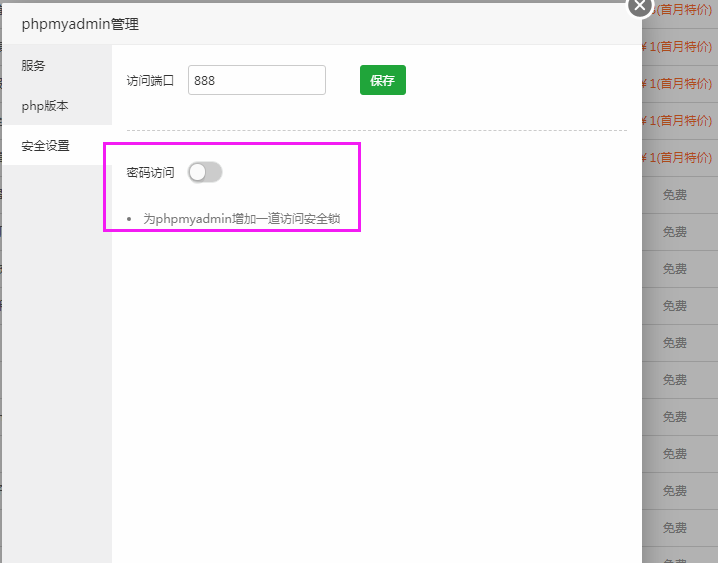
Task: Toggle the 密码访问 switch on
Action: tap(205, 173)
